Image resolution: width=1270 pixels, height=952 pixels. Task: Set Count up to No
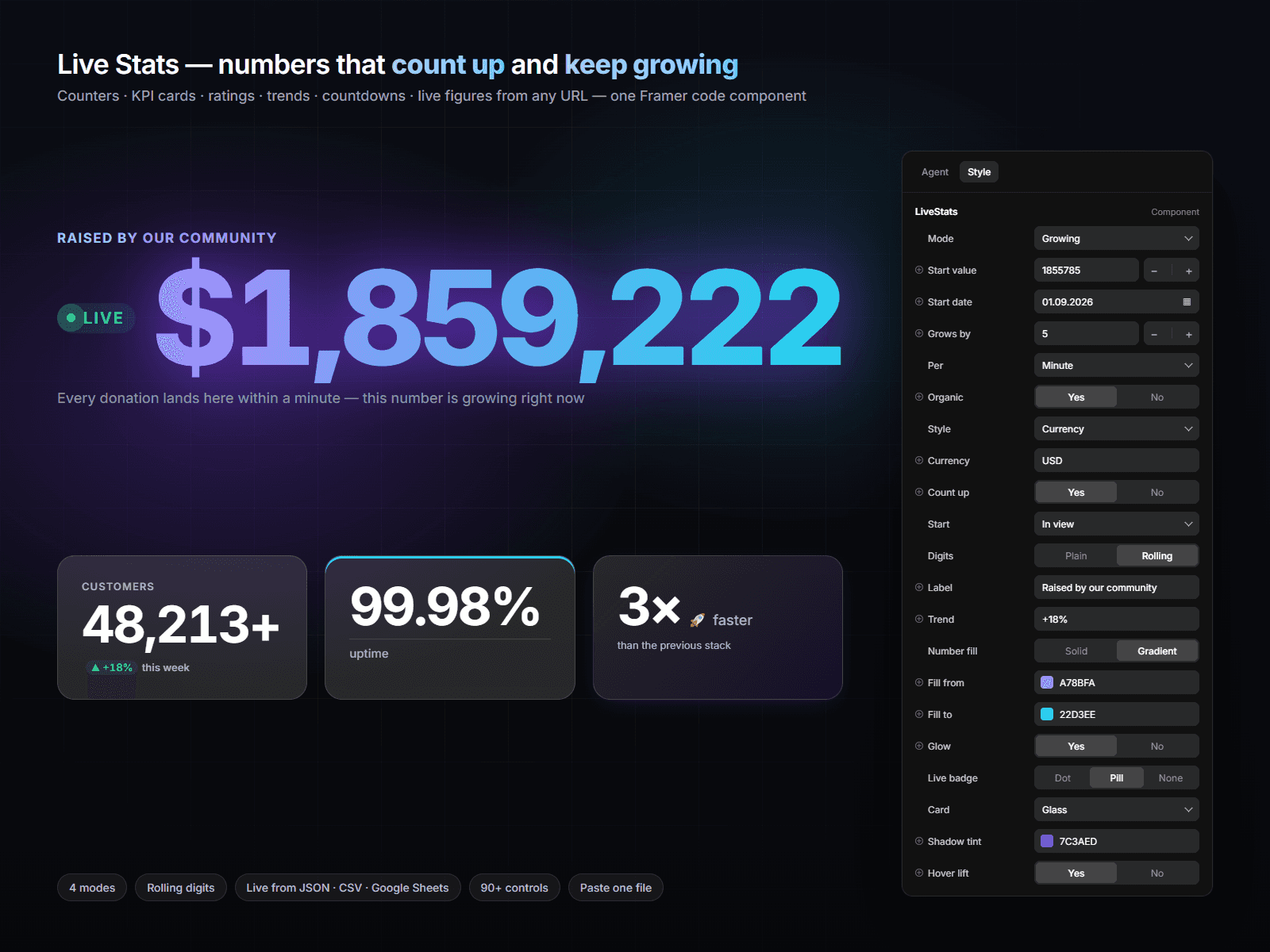(x=1157, y=493)
